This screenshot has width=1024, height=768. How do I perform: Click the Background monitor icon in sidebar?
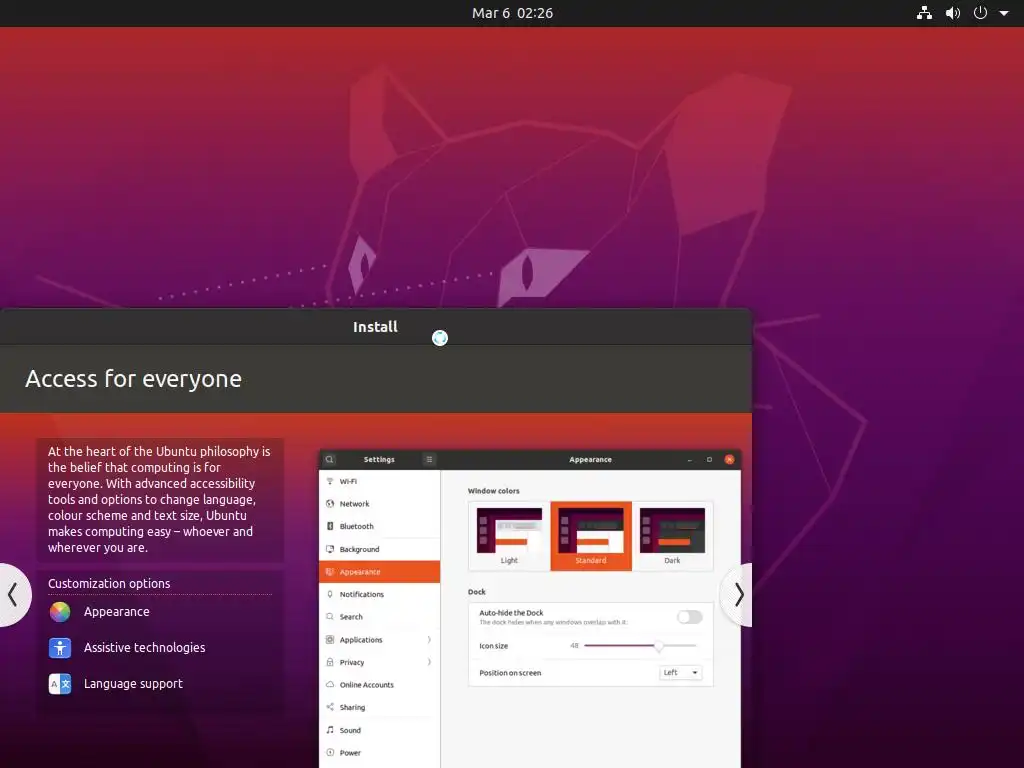click(330, 549)
